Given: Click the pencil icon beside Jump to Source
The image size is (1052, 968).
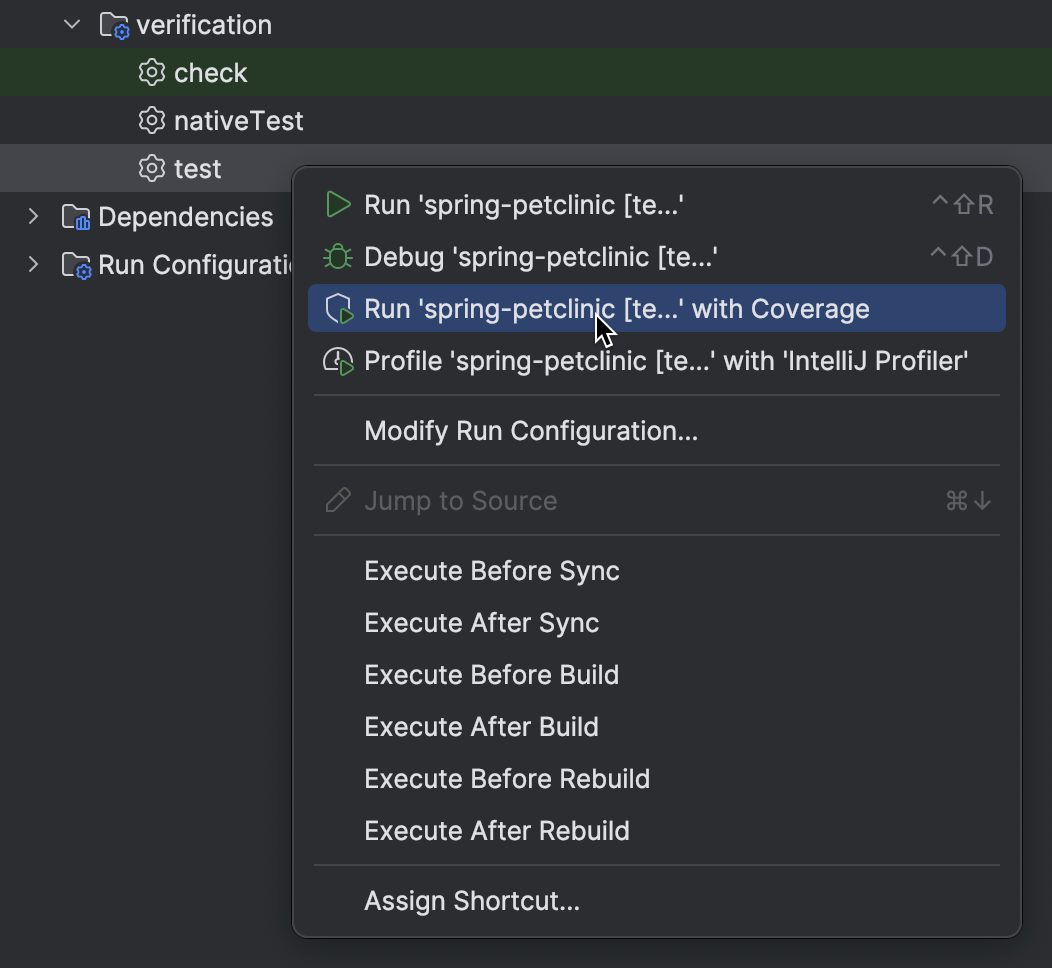Looking at the screenshot, I should (338, 500).
